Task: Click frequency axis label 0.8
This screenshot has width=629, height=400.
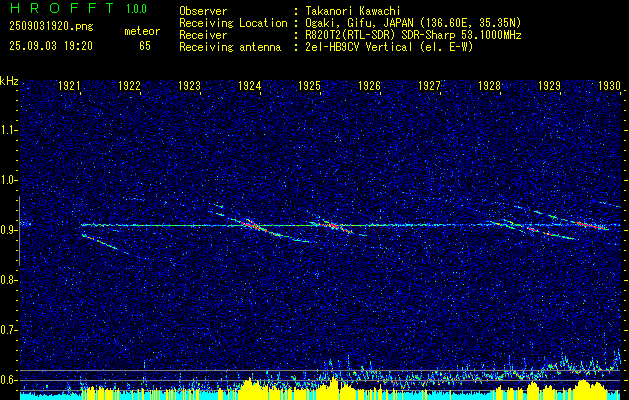Action: point(9,280)
